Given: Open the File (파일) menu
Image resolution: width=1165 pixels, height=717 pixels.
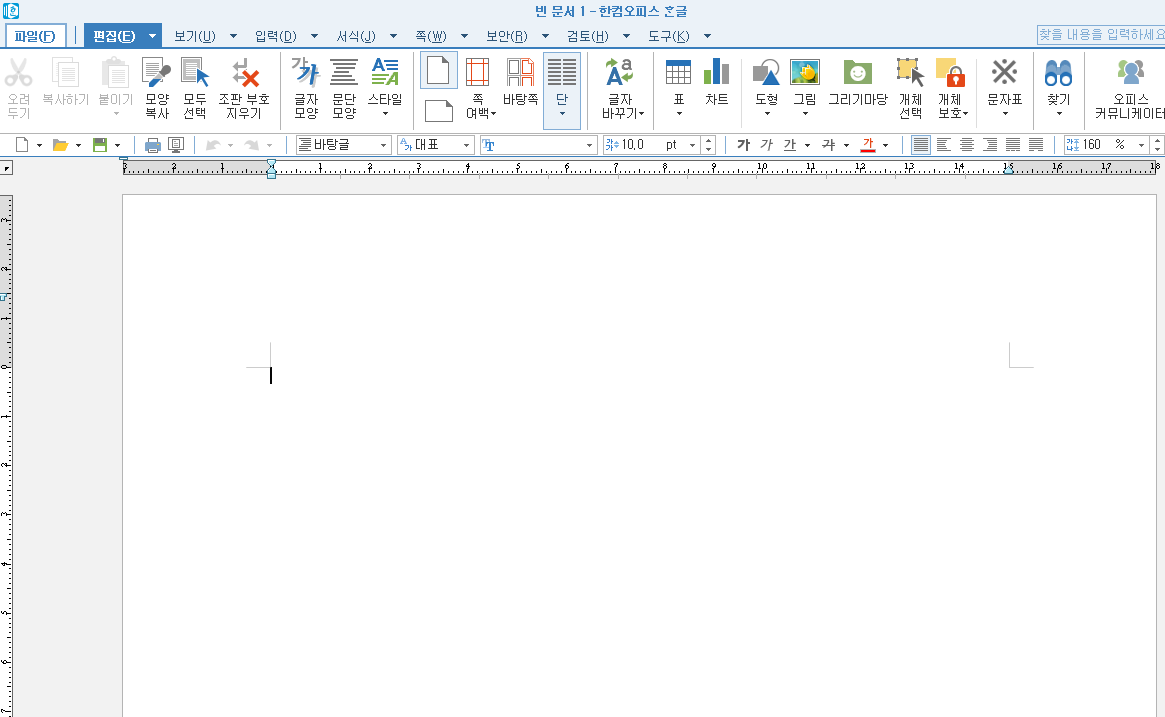Looking at the screenshot, I should (x=35, y=36).
